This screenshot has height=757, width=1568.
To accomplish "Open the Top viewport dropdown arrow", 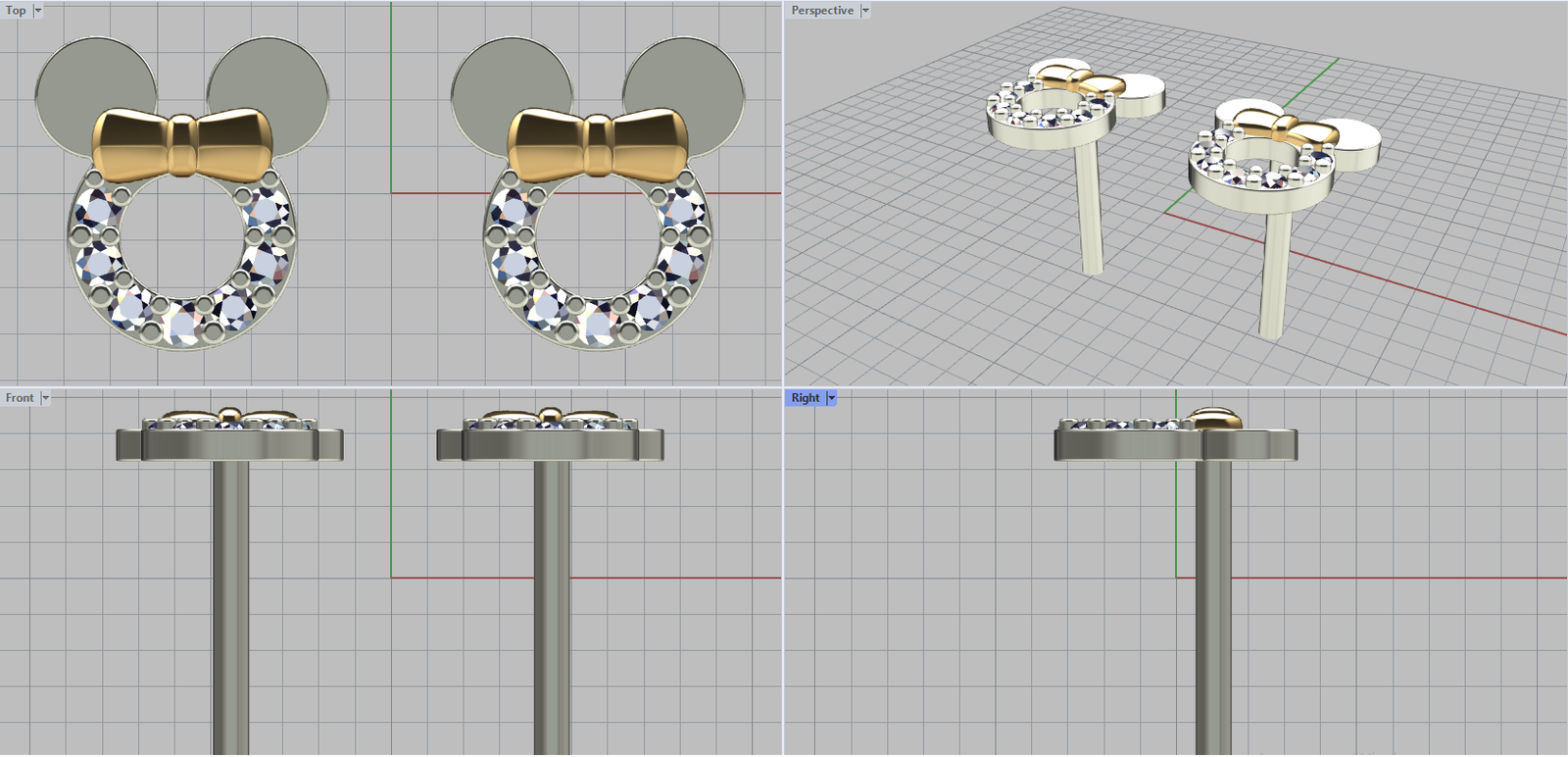I will pos(38,11).
